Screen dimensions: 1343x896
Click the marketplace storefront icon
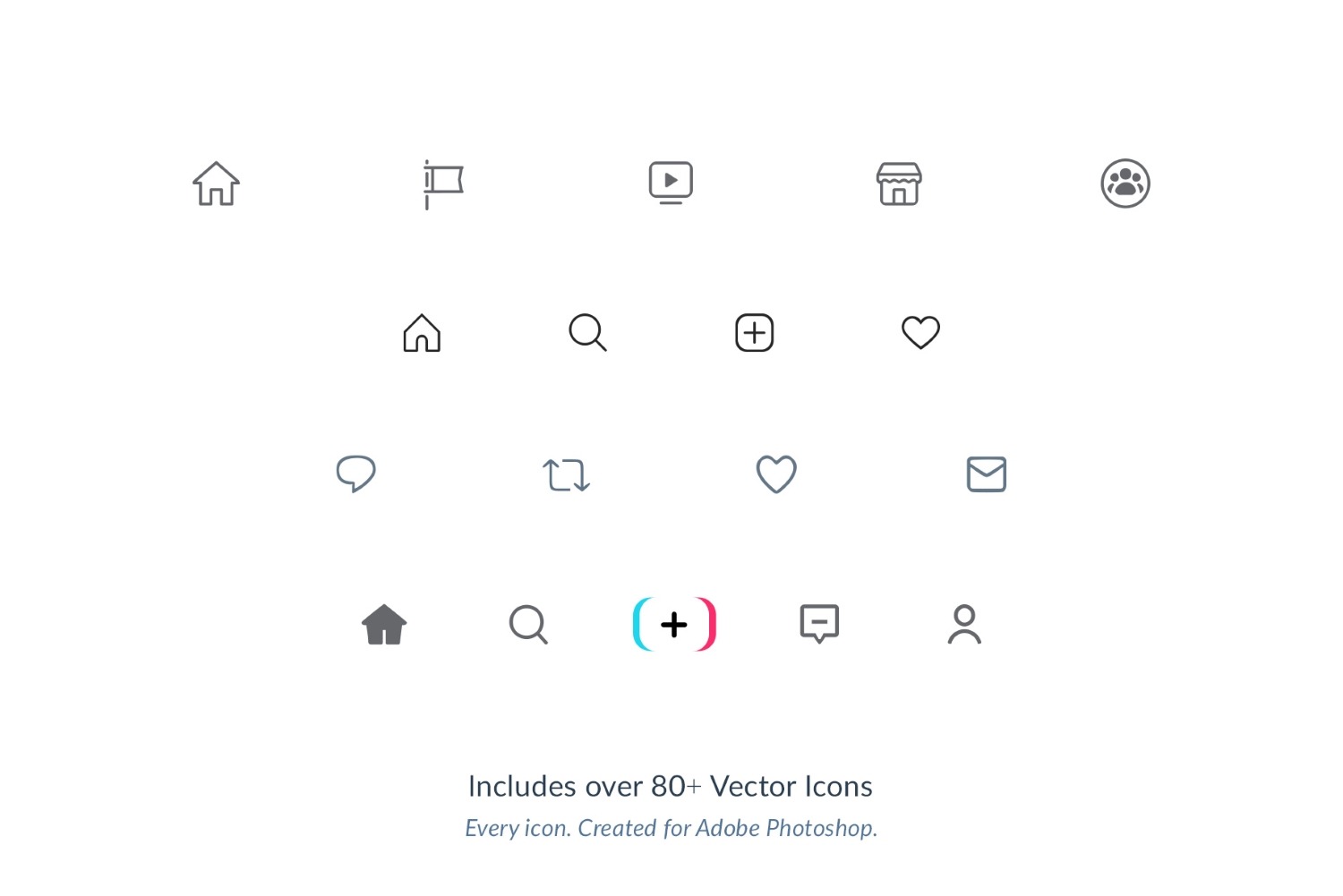[x=899, y=183]
